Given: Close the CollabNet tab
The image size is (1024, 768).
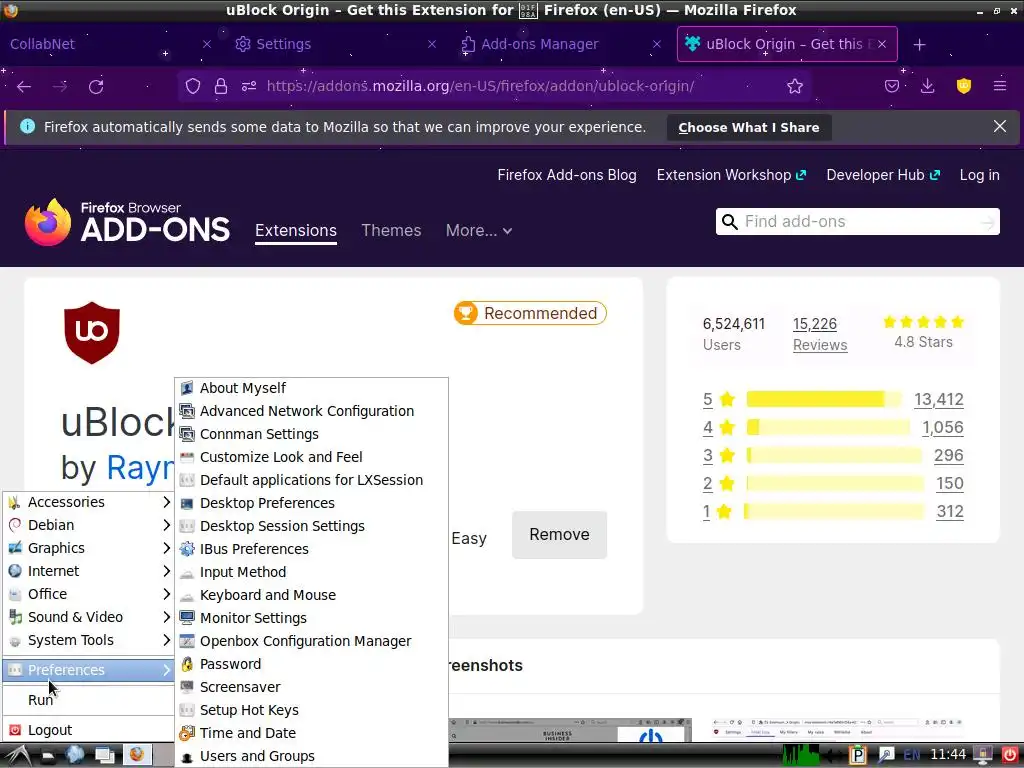Looking at the screenshot, I should click(x=207, y=44).
